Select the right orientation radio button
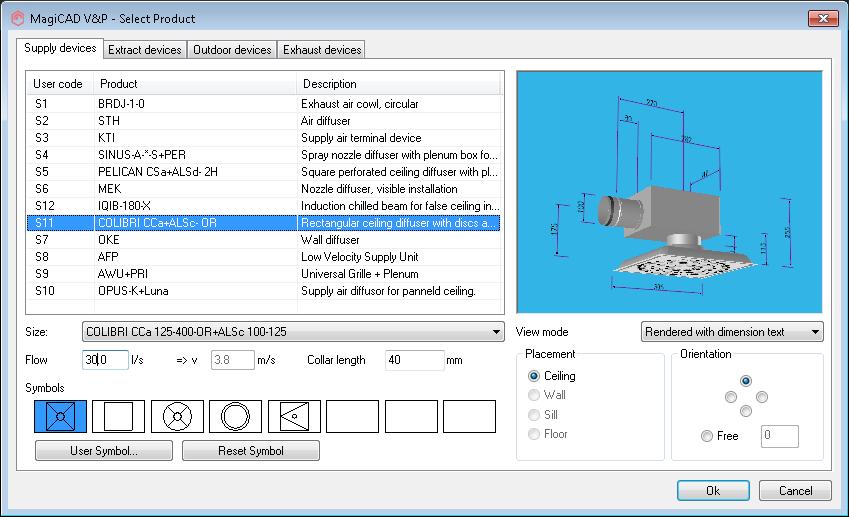849x517 pixels. point(762,397)
